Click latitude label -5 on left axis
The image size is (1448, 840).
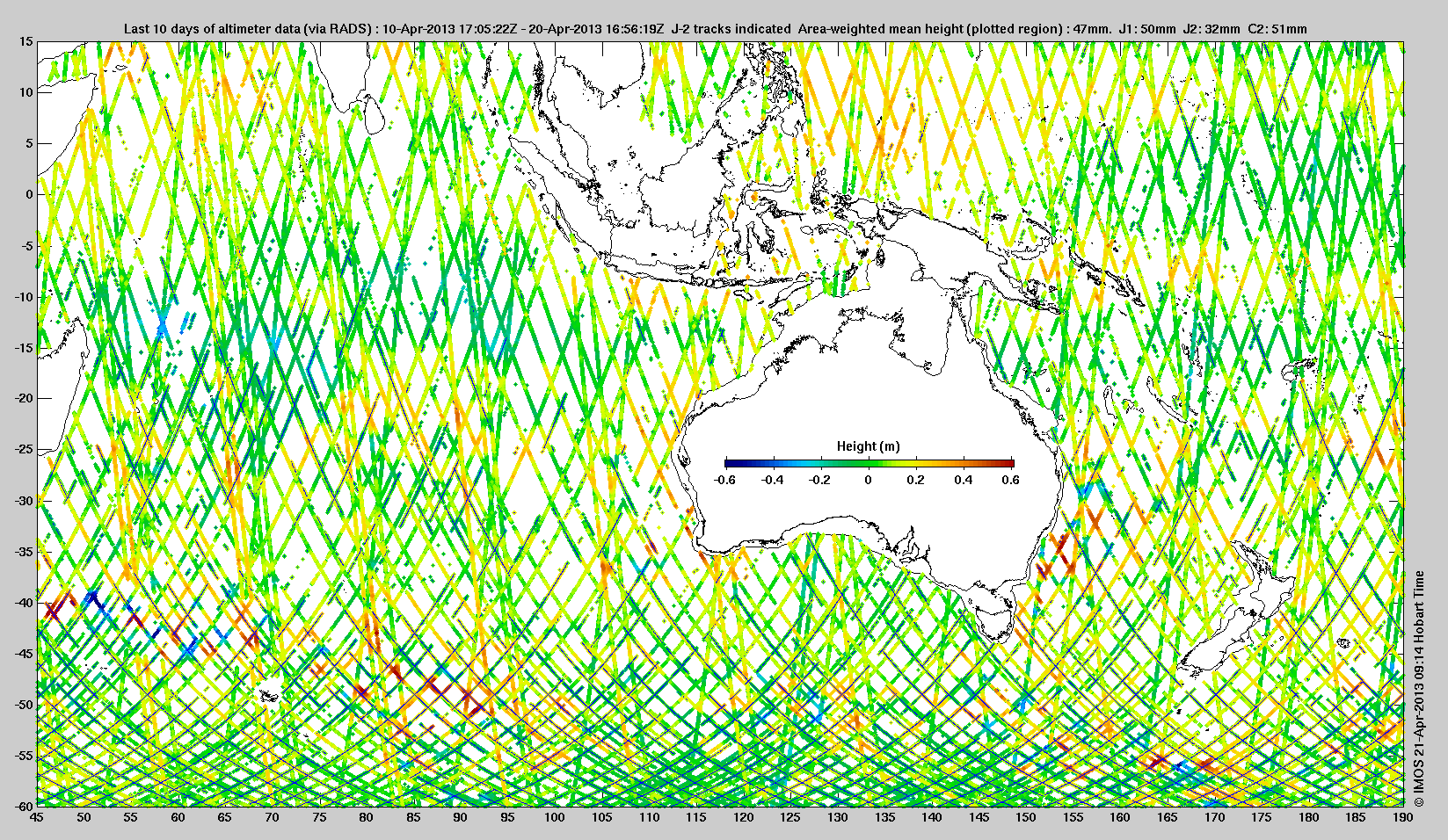click(27, 245)
